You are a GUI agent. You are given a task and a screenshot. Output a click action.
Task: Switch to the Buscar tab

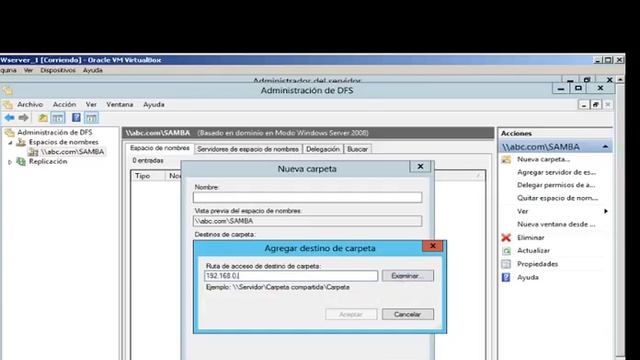(358, 149)
